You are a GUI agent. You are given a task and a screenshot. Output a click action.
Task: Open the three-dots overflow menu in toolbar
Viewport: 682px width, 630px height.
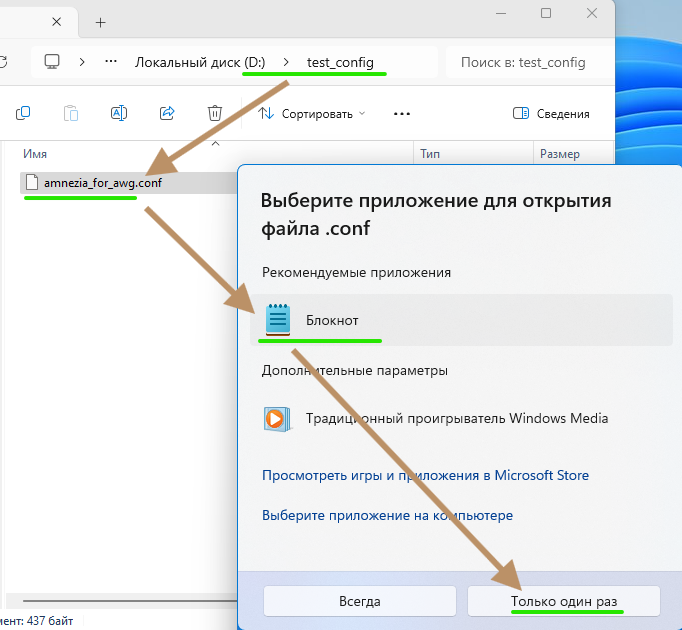(402, 114)
